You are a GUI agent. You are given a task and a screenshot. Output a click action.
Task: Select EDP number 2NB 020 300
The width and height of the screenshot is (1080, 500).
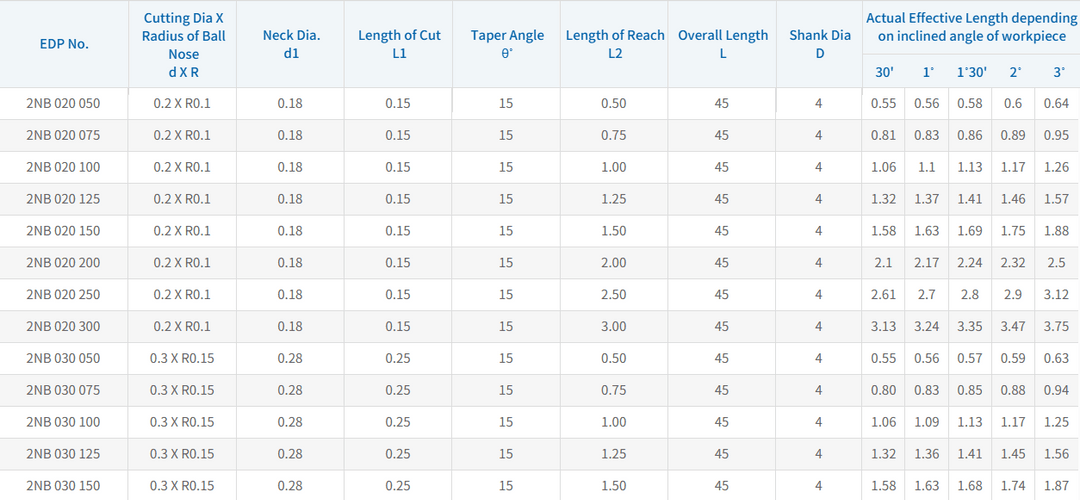click(63, 326)
